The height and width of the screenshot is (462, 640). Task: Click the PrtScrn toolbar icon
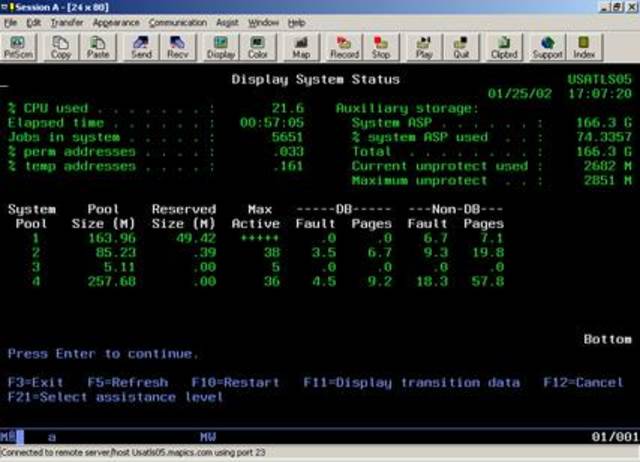18,48
